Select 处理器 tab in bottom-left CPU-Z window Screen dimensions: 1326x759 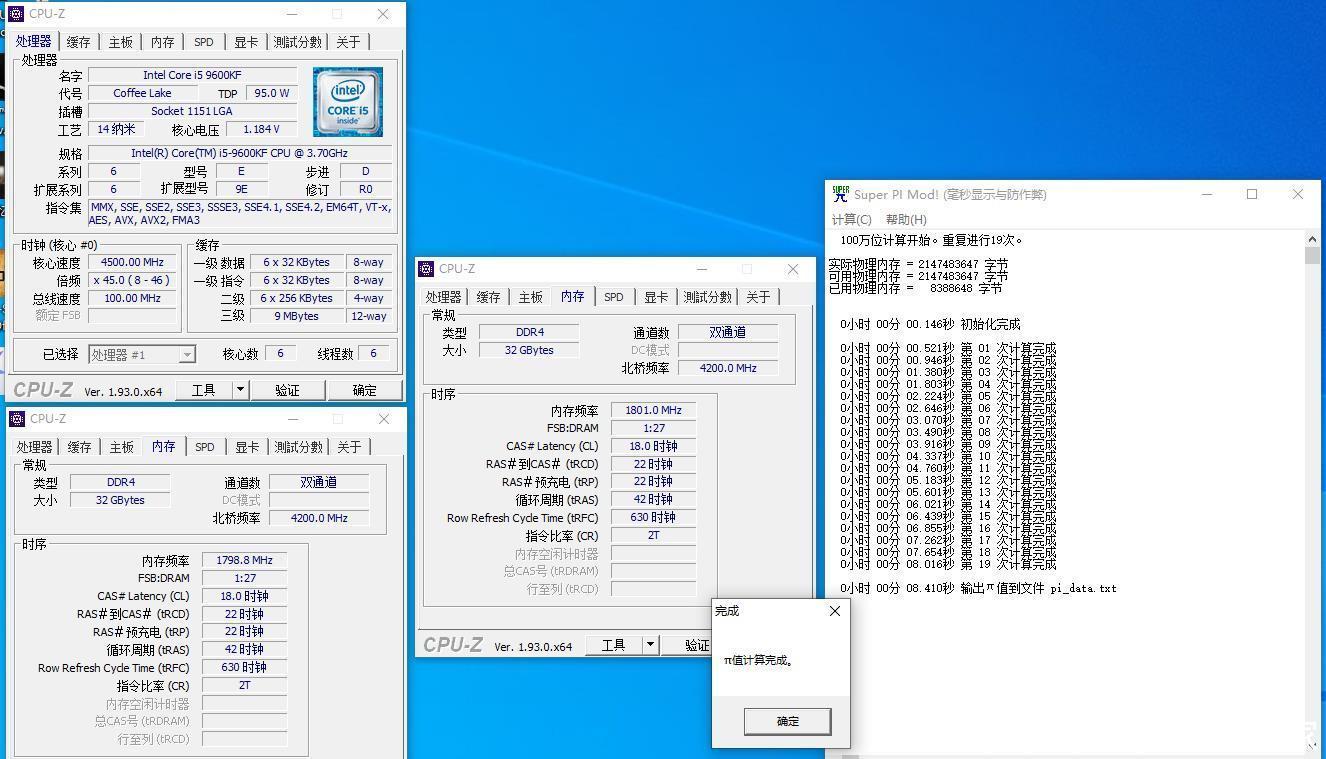point(34,447)
